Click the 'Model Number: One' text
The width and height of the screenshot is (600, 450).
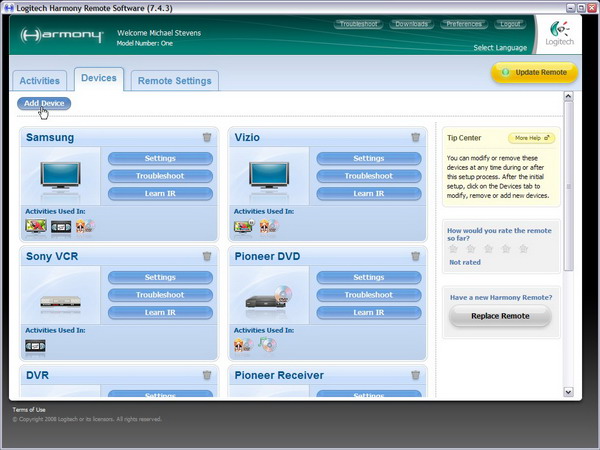[x=145, y=43]
